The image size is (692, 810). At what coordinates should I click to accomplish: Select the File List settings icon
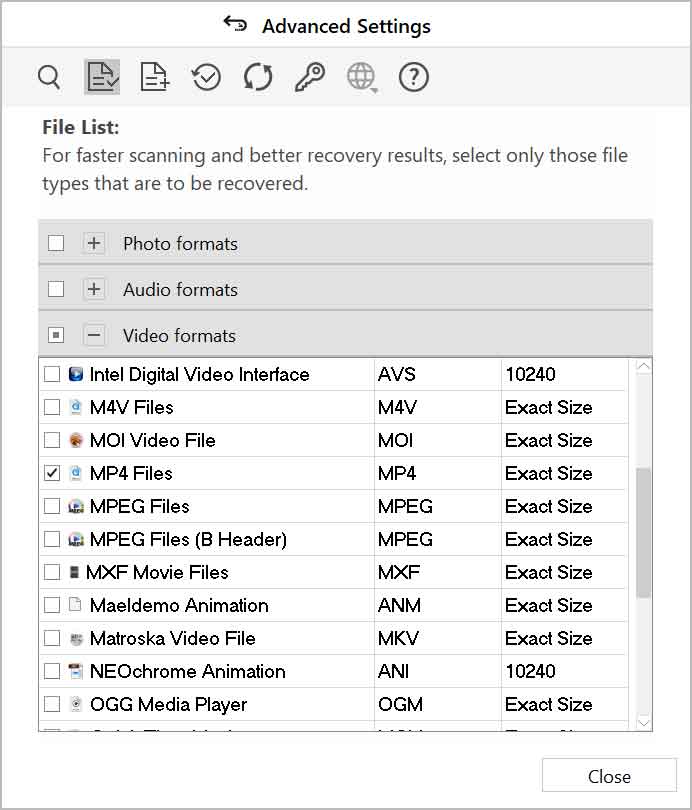click(101, 77)
